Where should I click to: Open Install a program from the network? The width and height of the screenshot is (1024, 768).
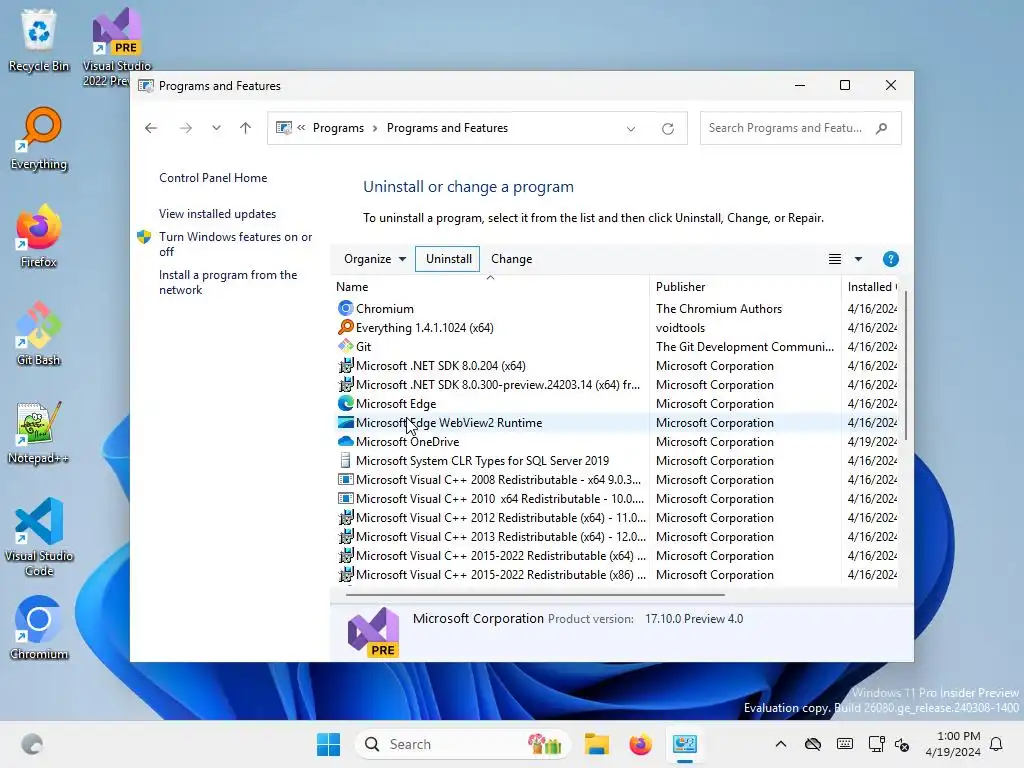[228, 282]
